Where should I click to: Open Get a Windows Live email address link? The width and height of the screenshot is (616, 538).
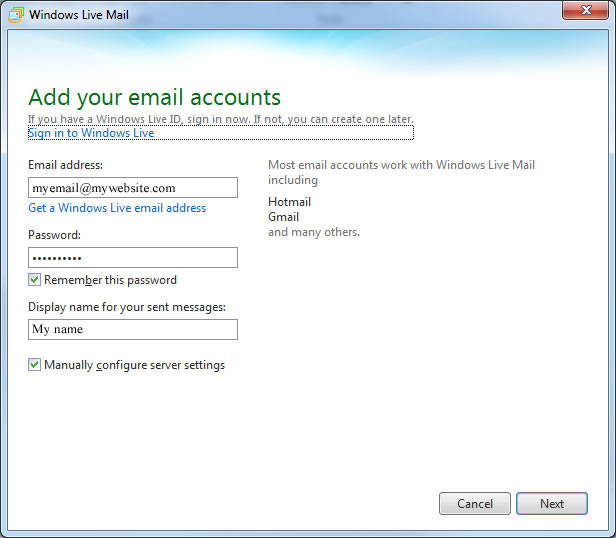point(117,208)
